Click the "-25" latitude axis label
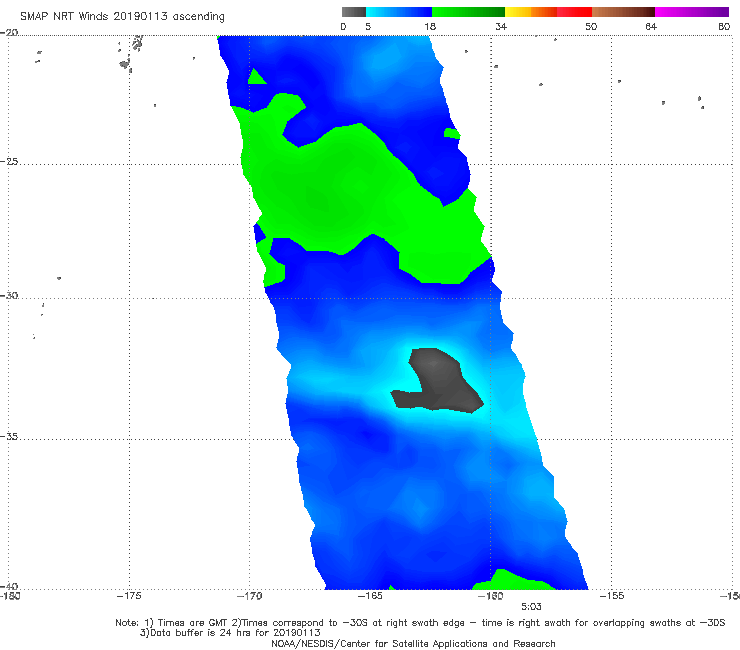740x650 pixels. (x=9, y=161)
